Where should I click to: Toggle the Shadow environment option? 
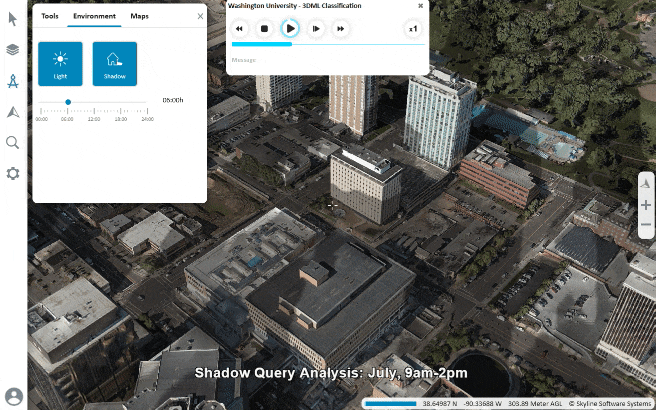point(114,63)
